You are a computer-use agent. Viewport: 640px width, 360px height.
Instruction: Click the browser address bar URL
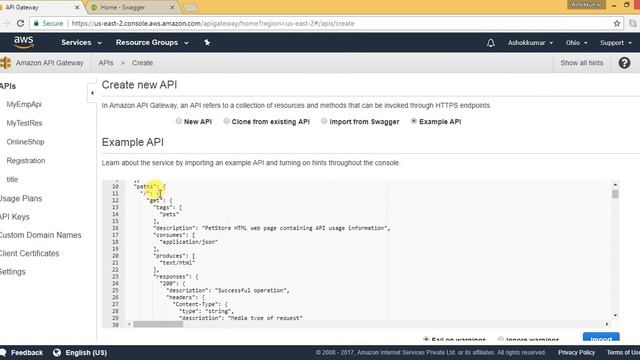click(x=213, y=24)
